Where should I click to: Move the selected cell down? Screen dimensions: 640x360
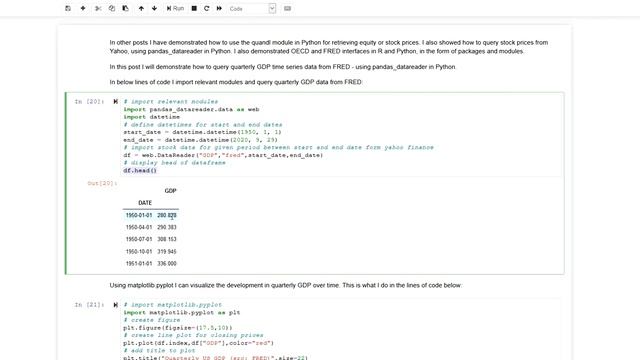pos(154,8)
